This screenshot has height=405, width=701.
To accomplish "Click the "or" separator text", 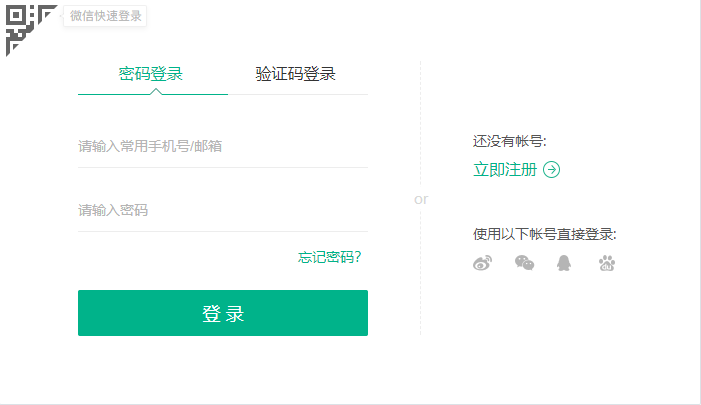I will 421,199.
